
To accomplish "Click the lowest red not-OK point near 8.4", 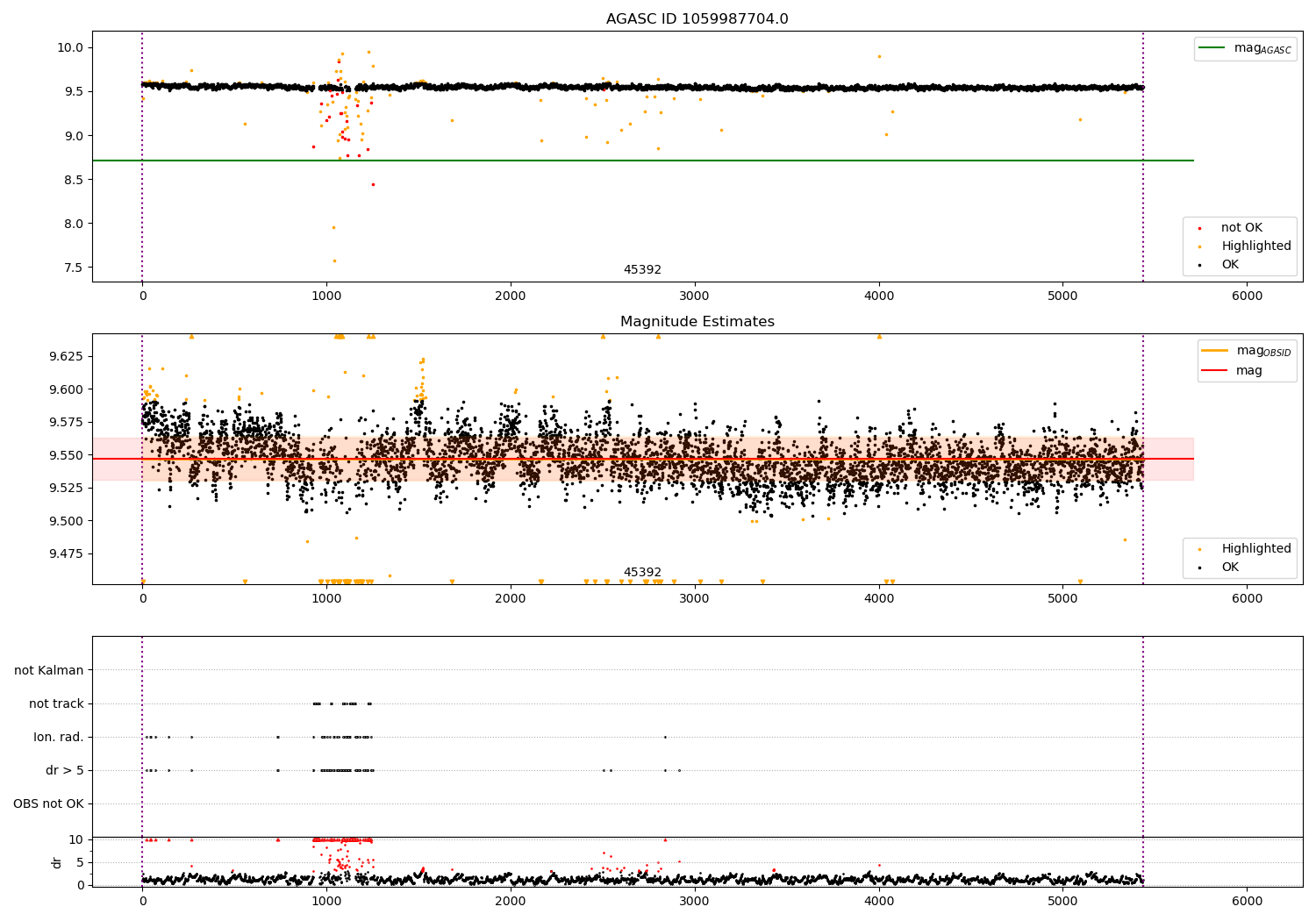I will click(373, 184).
